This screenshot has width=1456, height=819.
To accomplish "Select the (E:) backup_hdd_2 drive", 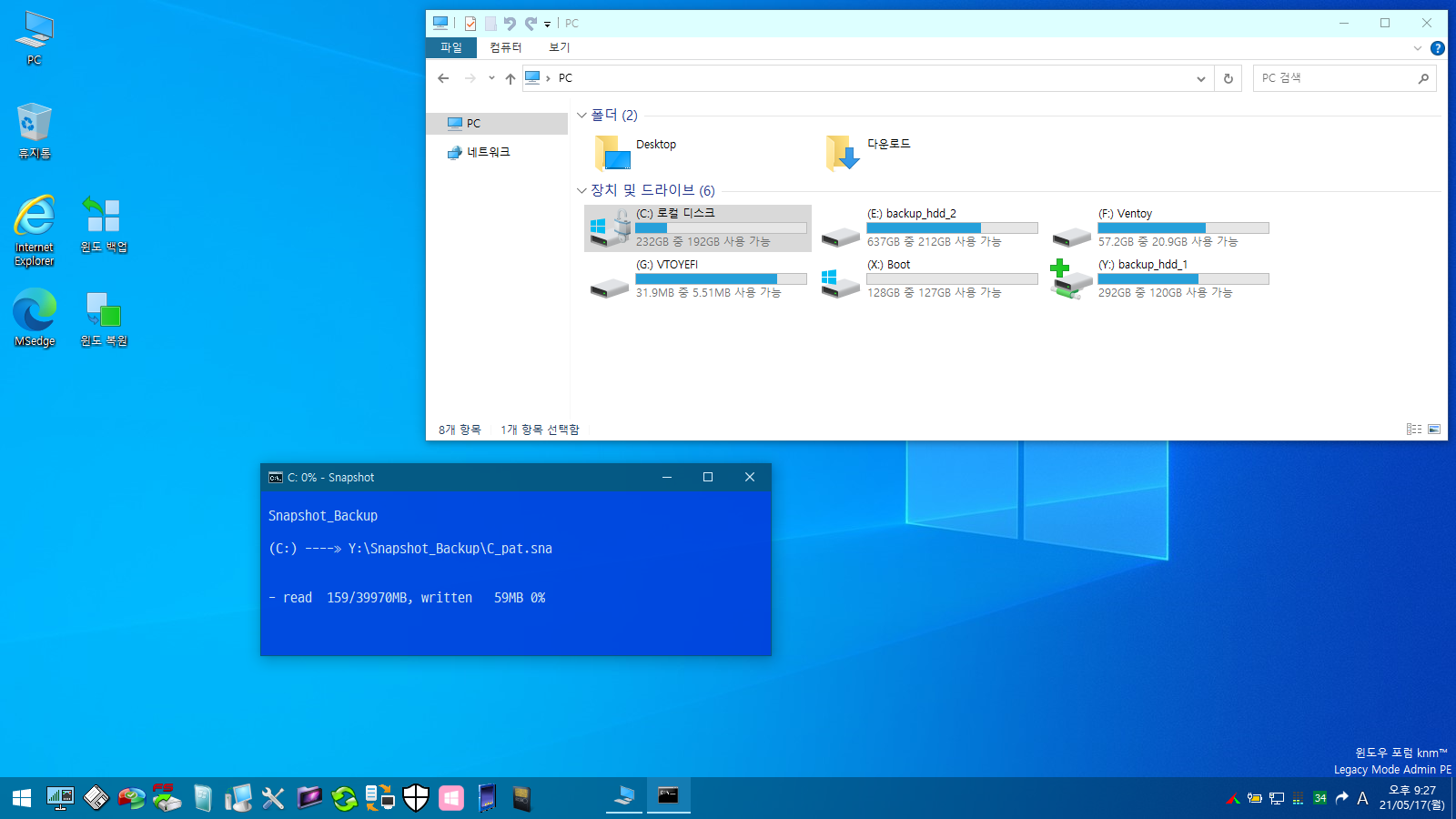I will pos(929,227).
